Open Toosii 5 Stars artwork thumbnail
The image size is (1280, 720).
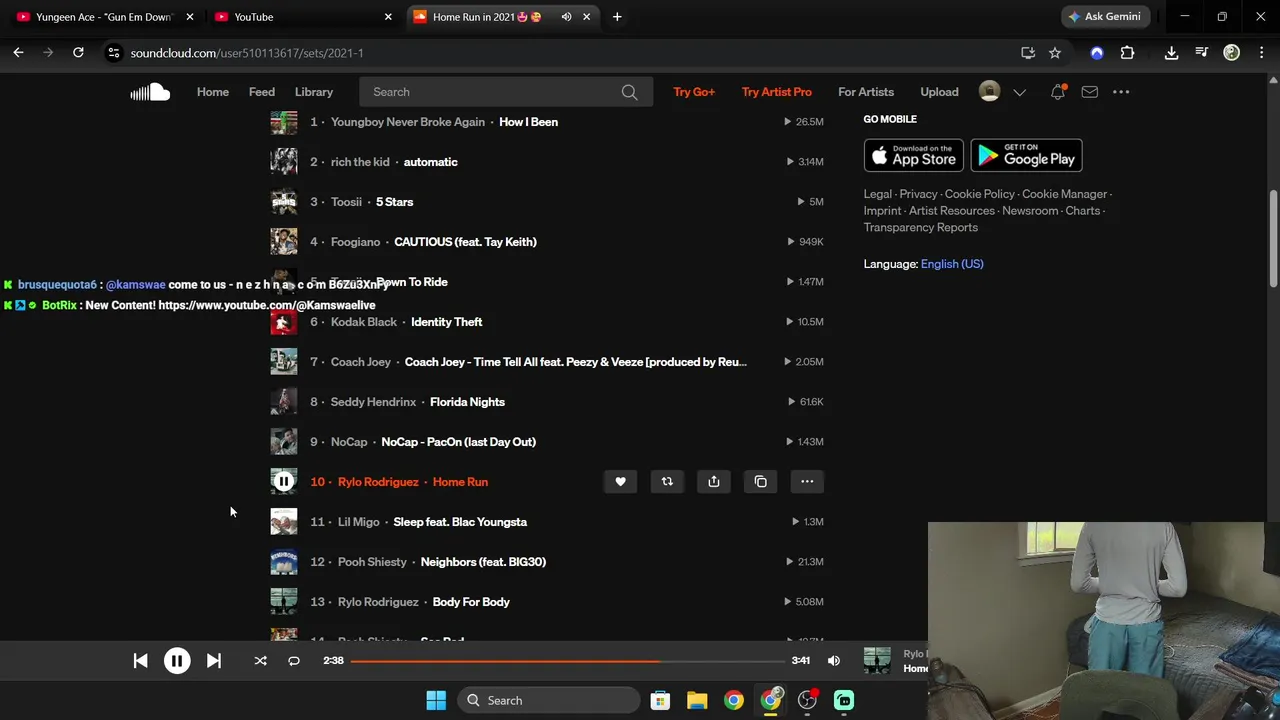coord(284,202)
